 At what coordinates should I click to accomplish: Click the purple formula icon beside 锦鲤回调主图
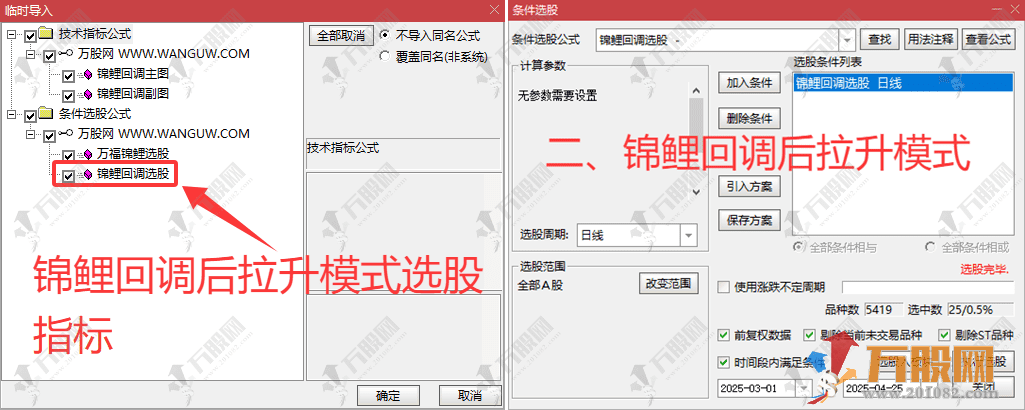tap(86, 75)
